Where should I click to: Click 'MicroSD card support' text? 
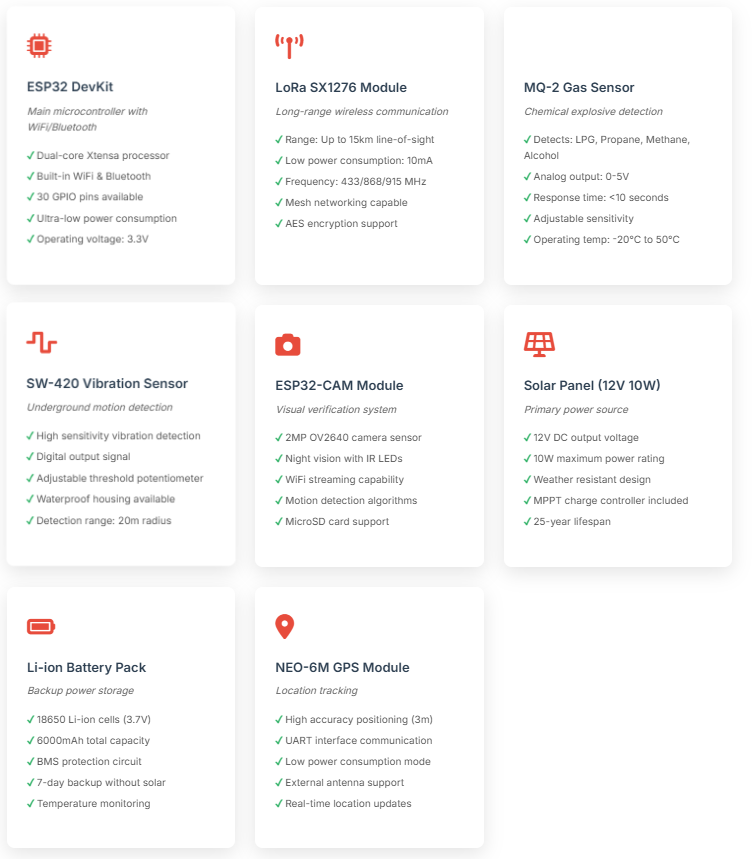click(337, 522)
